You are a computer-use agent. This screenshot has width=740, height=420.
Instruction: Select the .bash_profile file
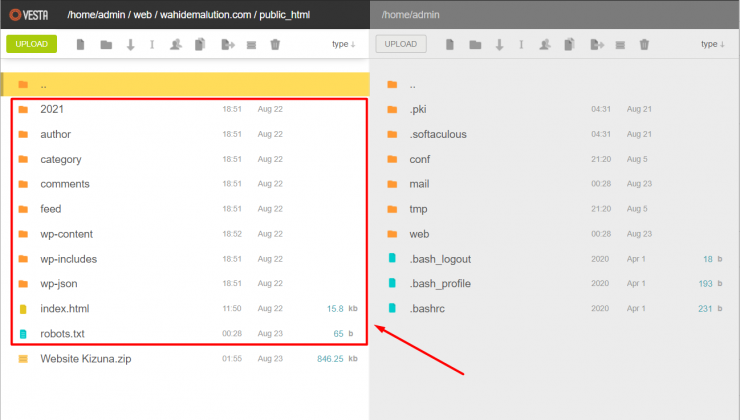pyautogui.click(x=555, y=284)
